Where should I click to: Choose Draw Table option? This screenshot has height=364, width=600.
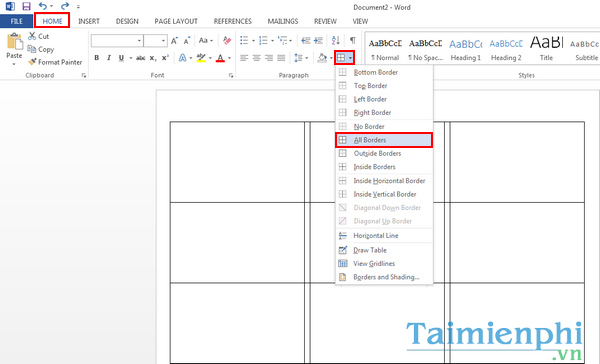(x=384, y=250)
